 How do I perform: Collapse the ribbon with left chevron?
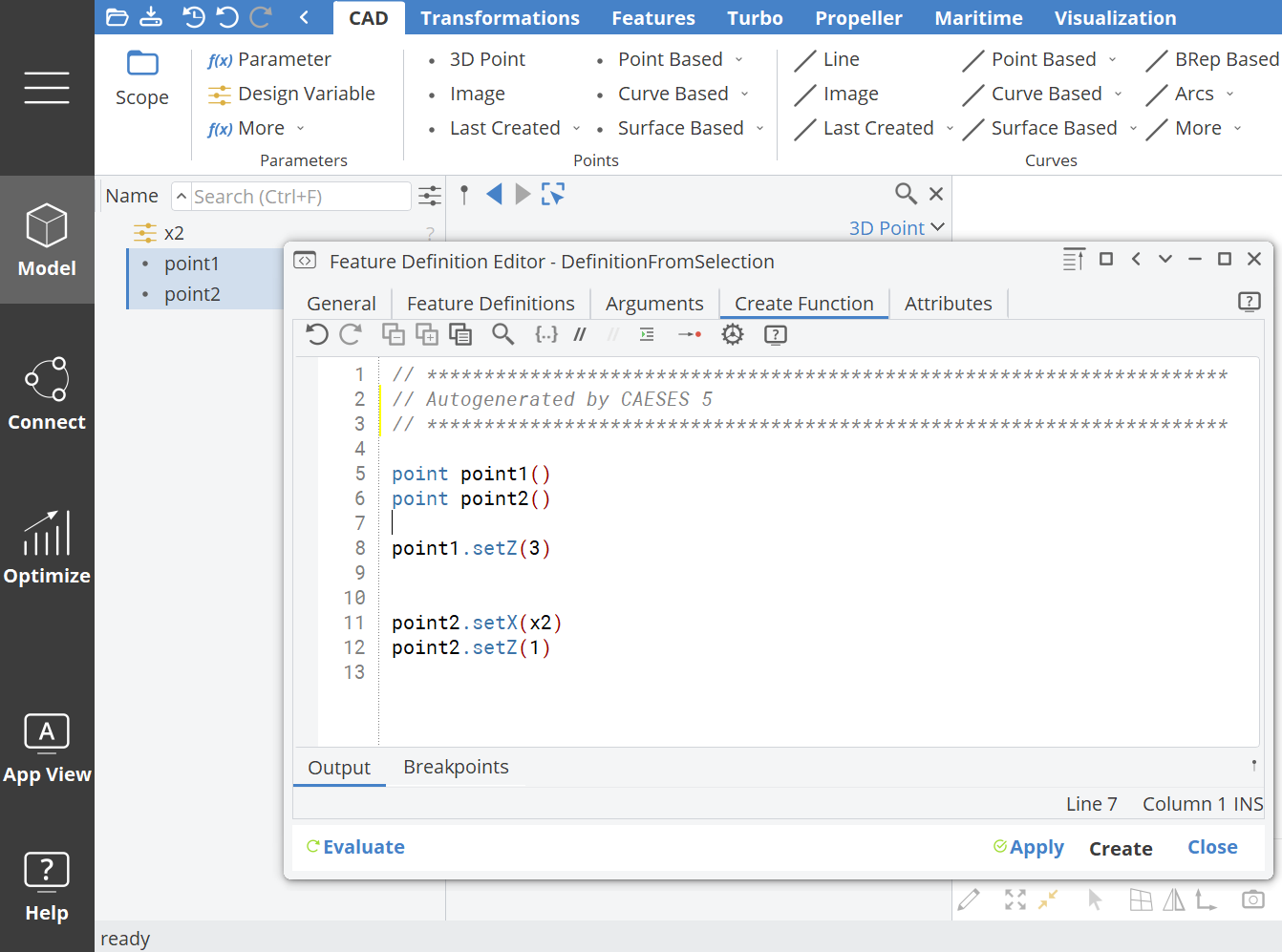click(304, 17)
